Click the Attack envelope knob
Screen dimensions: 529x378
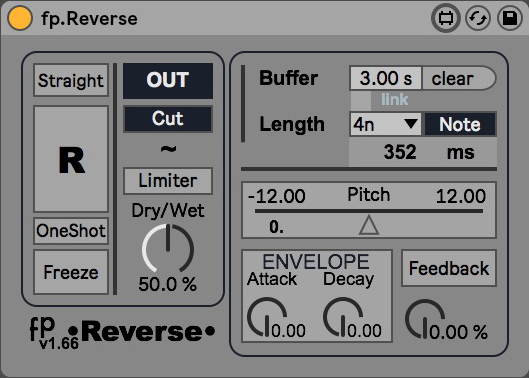267,317
